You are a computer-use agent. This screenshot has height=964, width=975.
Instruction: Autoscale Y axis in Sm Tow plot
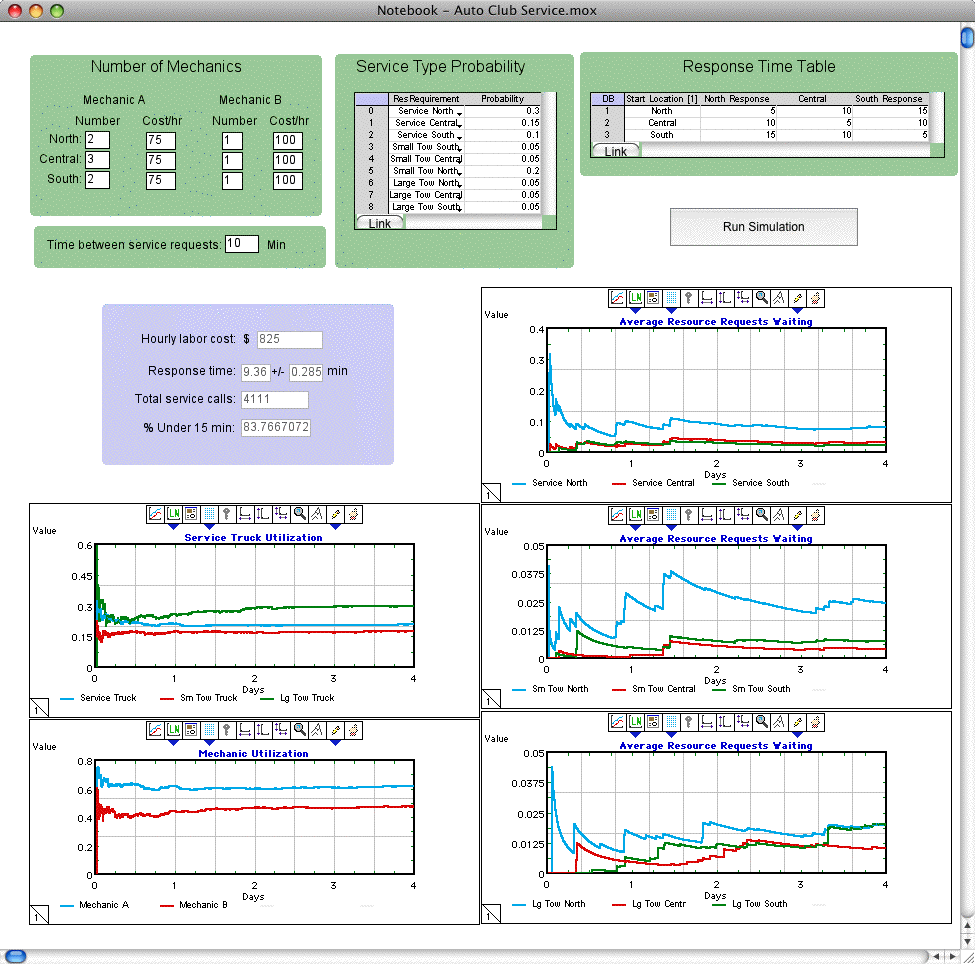pyautogui.click(x=725, y=515)
